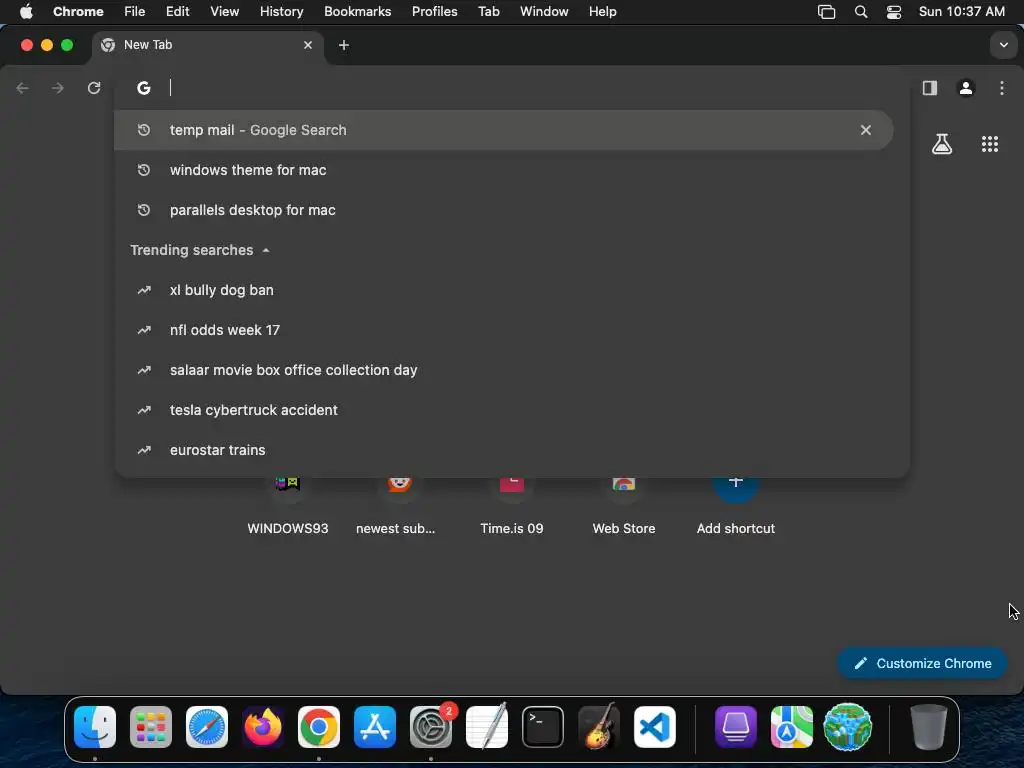Open the Bookmarks menu

point(357,12)
